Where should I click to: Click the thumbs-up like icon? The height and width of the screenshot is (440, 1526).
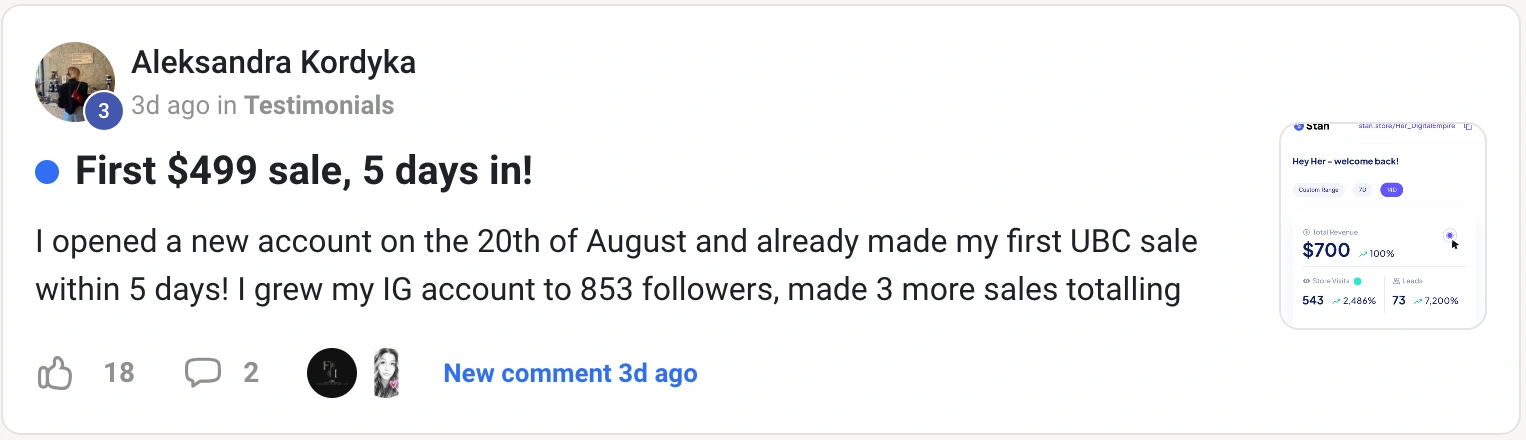[x=55, y=374]
